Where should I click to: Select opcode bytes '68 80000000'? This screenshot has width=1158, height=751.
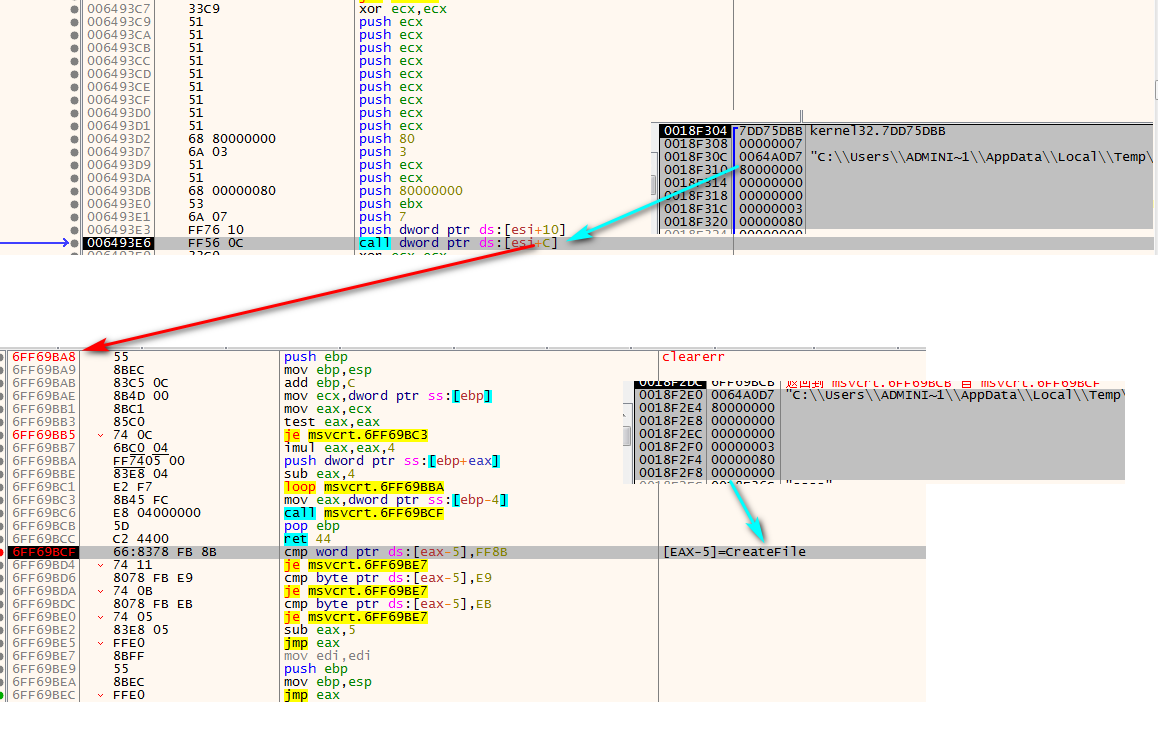tap(232, 139)
